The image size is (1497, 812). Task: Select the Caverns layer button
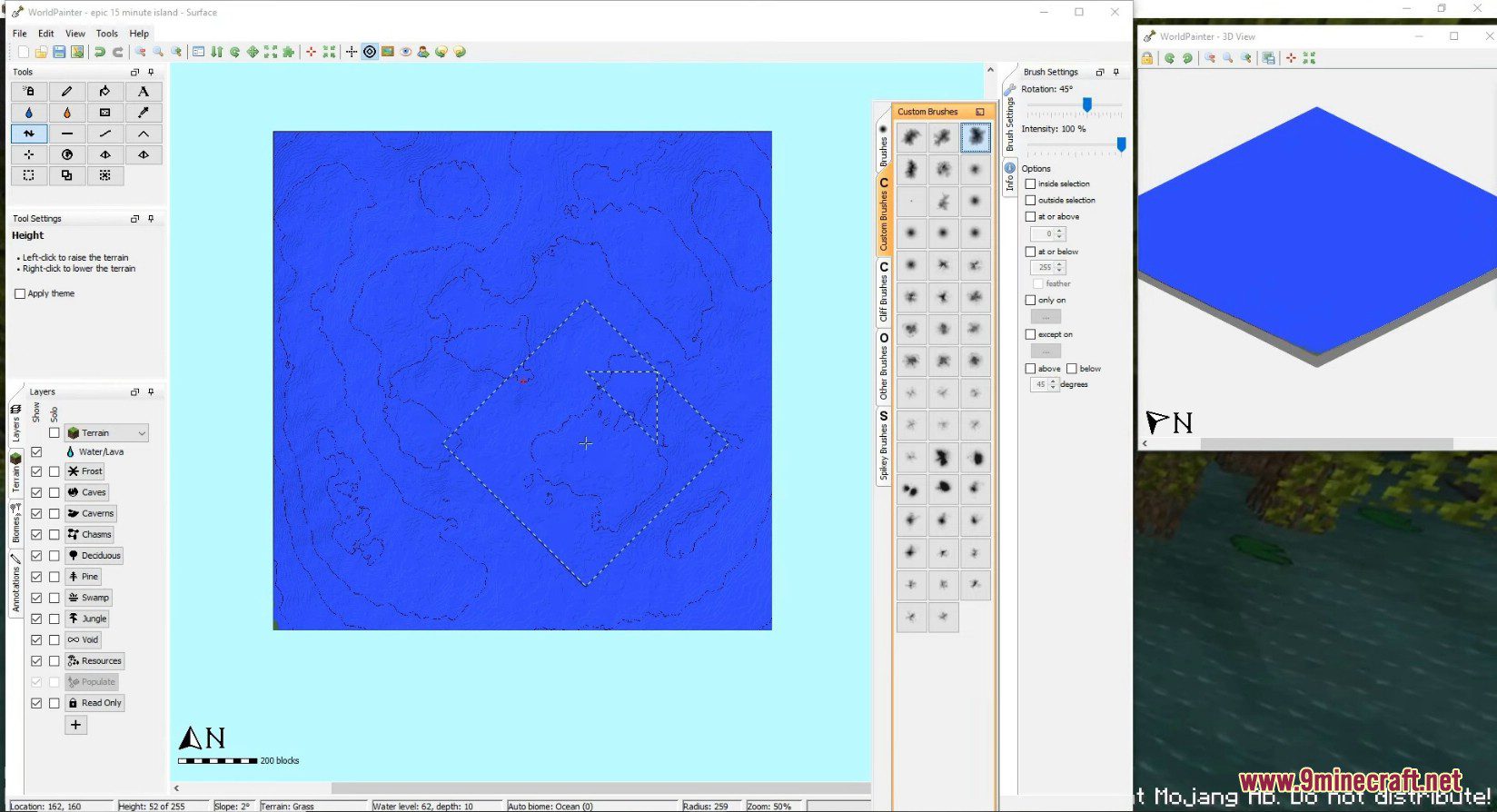pos(91,513)
